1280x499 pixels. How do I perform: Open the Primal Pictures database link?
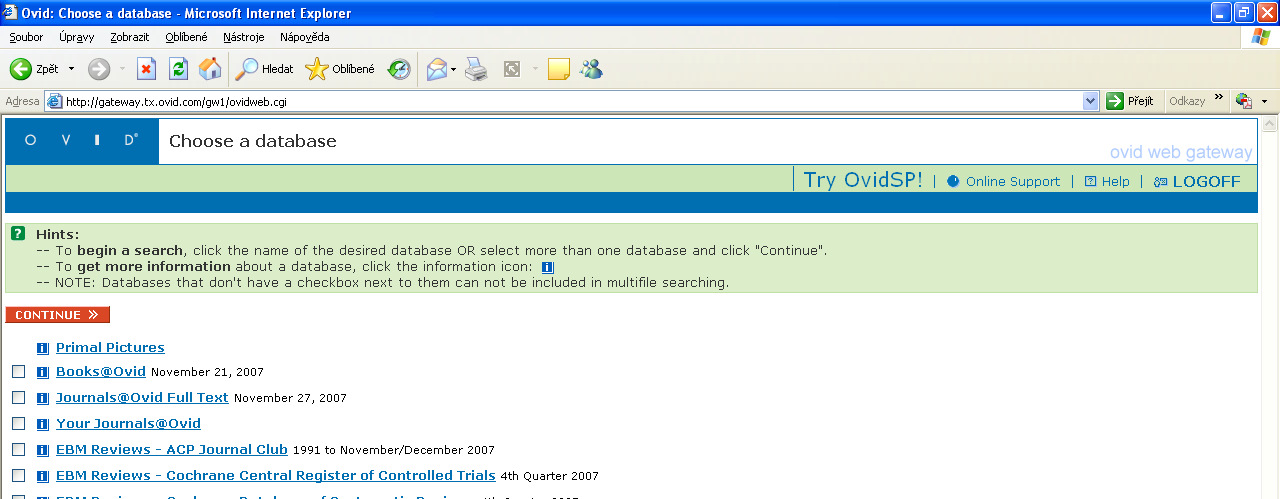[x=110, y=348]
